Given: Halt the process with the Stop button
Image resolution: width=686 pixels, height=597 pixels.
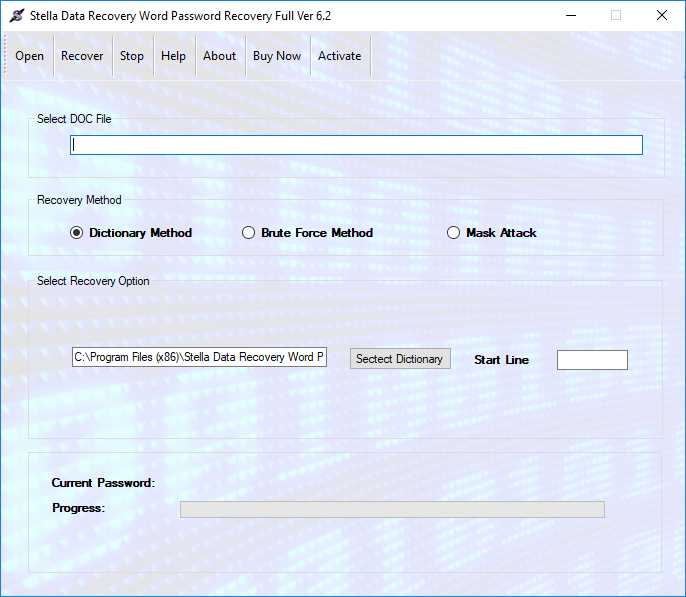Looking at the screenshot, I should pos(132,56).
